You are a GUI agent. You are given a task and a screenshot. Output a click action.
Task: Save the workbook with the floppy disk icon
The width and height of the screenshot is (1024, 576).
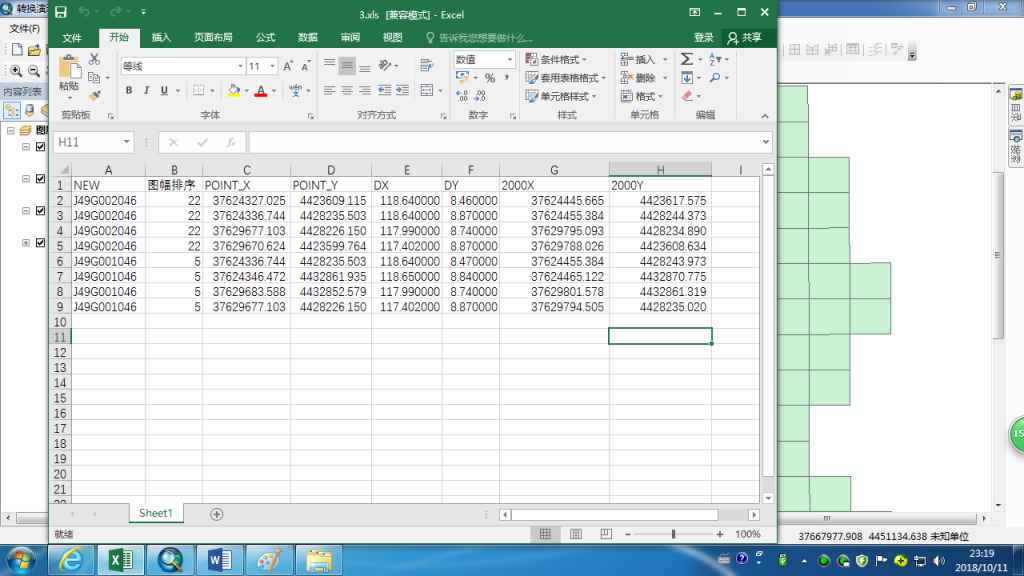point(61,12)
